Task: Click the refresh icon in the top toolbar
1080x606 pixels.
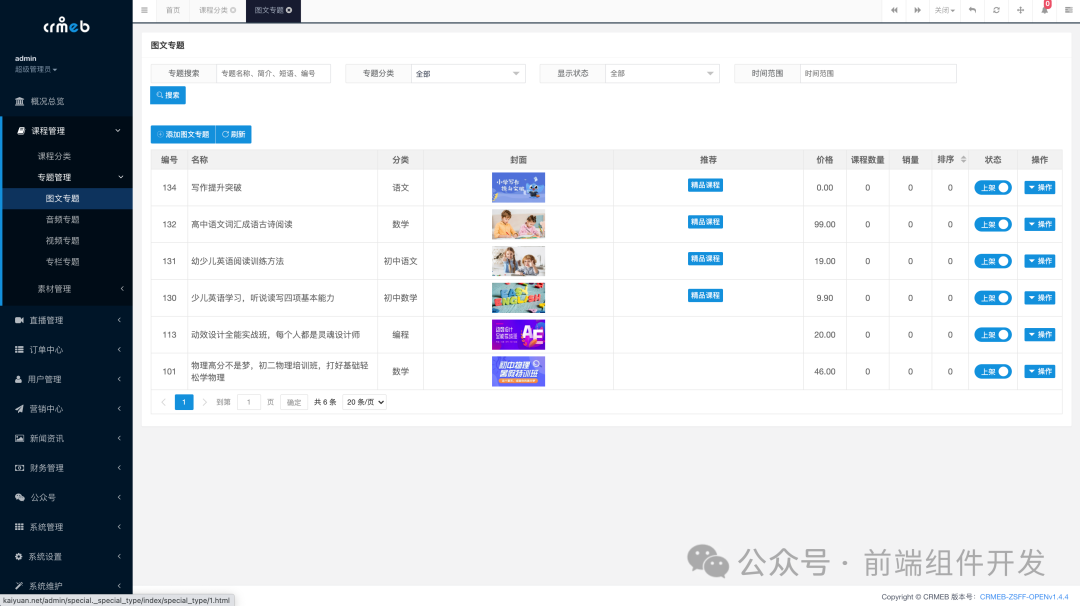Action: 996,11
